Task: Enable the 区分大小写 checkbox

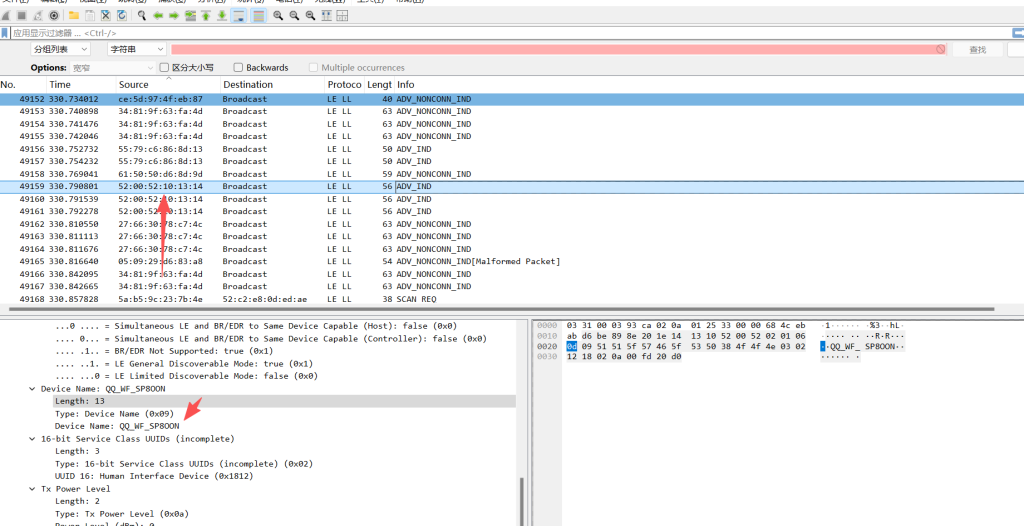Action: pyautogui.click(x=165, y=68)
